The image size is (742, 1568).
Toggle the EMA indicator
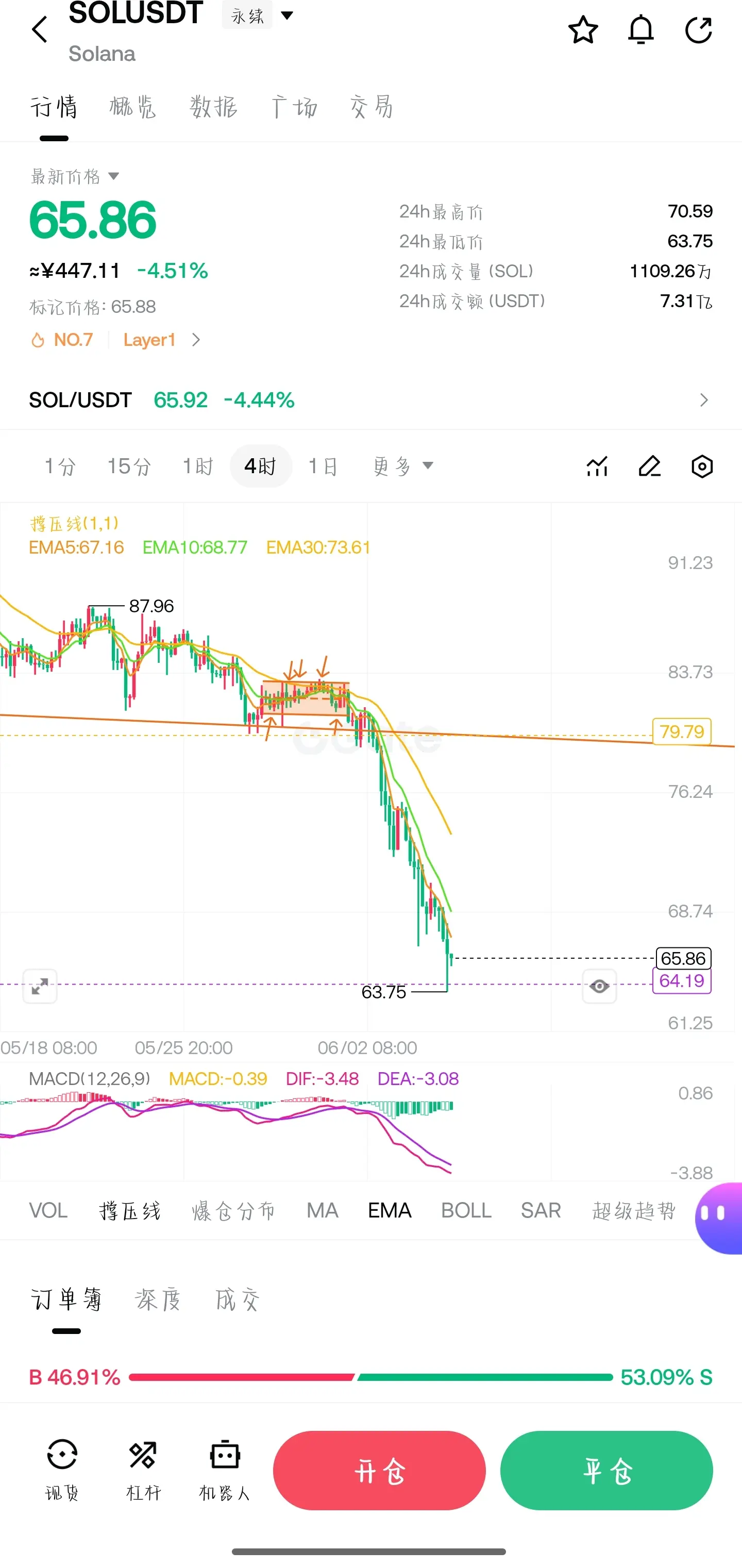click(390, 1211)
